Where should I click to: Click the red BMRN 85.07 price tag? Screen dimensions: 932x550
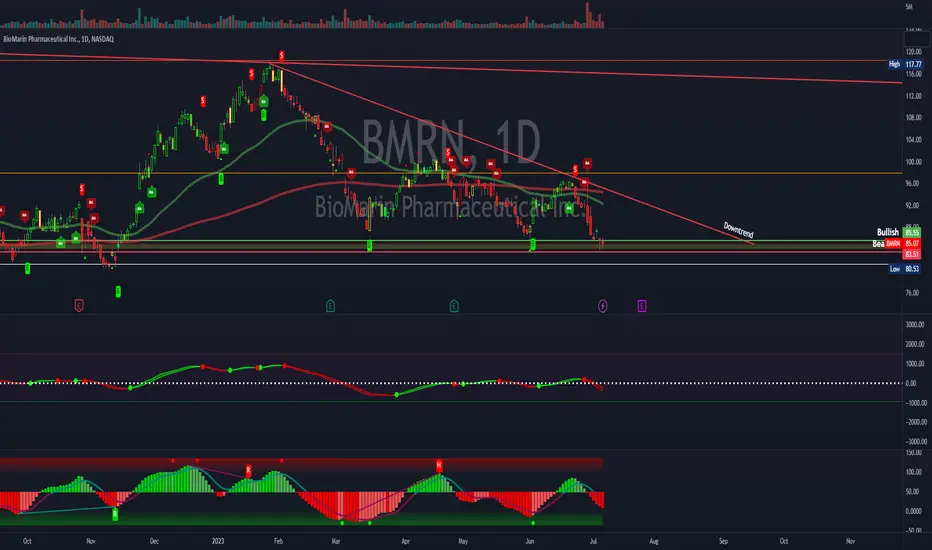click(x=903, y=243)
